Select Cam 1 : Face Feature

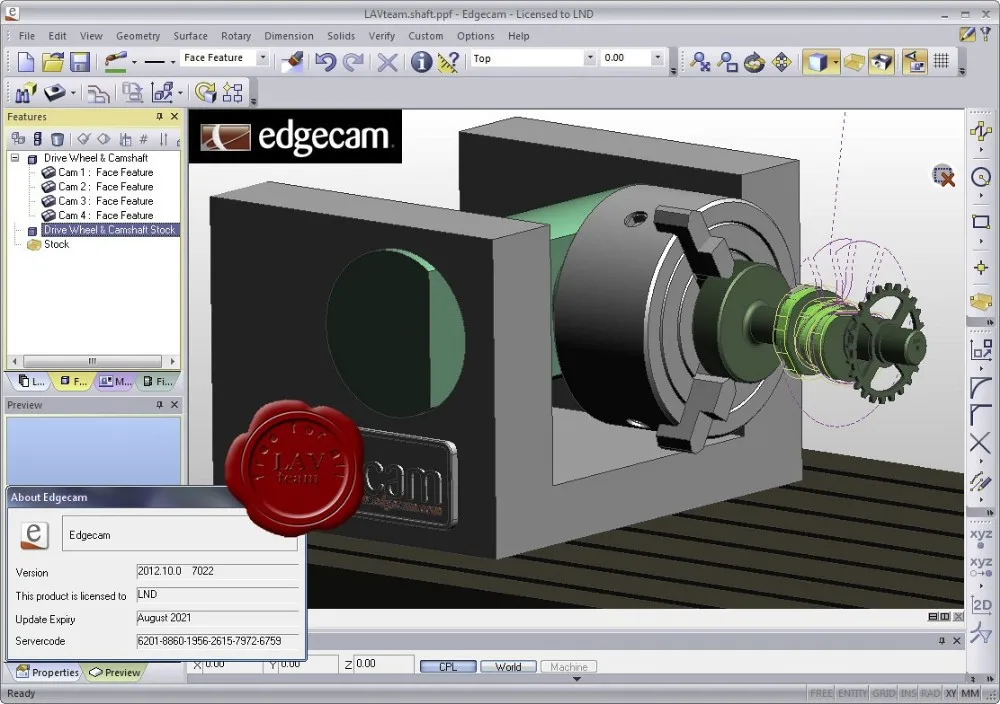98,172
